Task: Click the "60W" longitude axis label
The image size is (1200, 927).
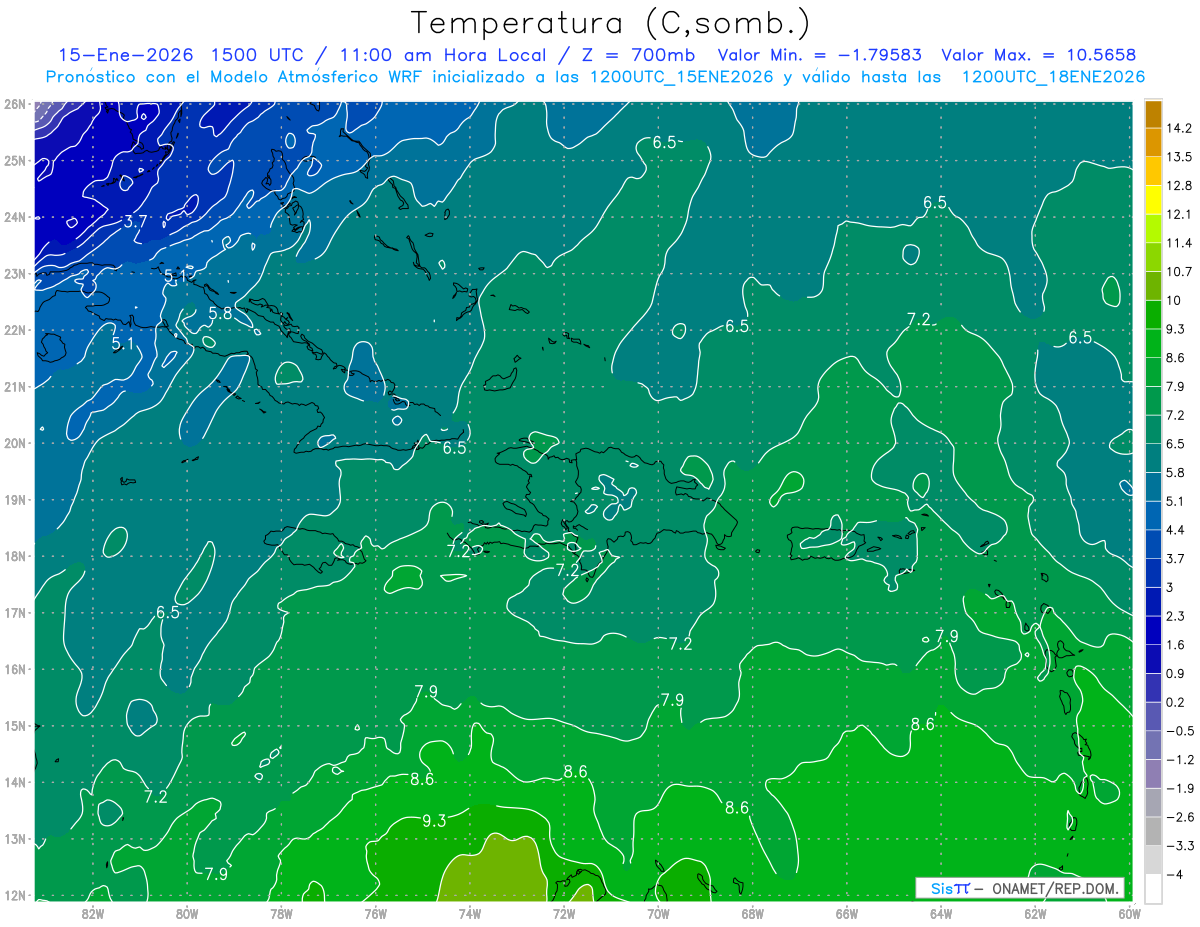Action: [1129, 914]
